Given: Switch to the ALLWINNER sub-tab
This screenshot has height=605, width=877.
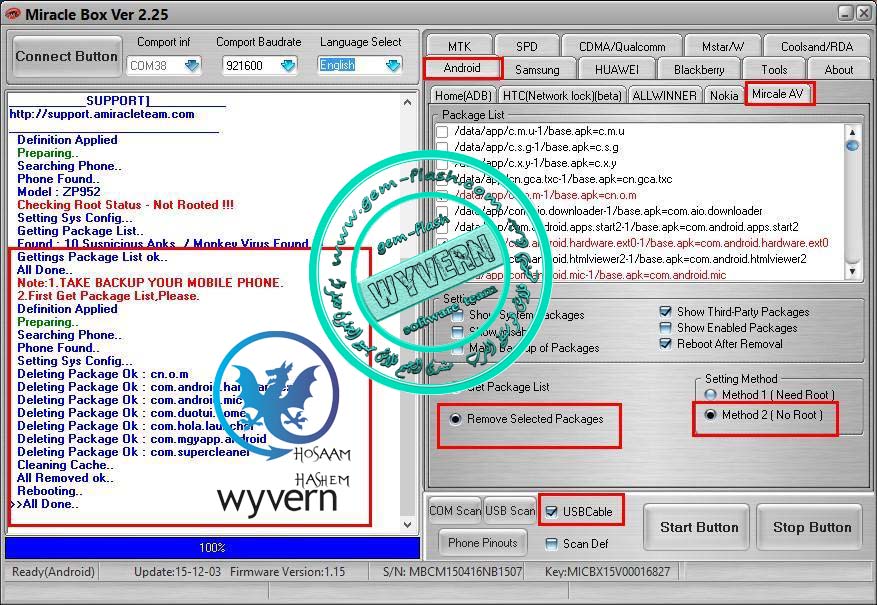Looking at the screenshot, I should point(664,96).
